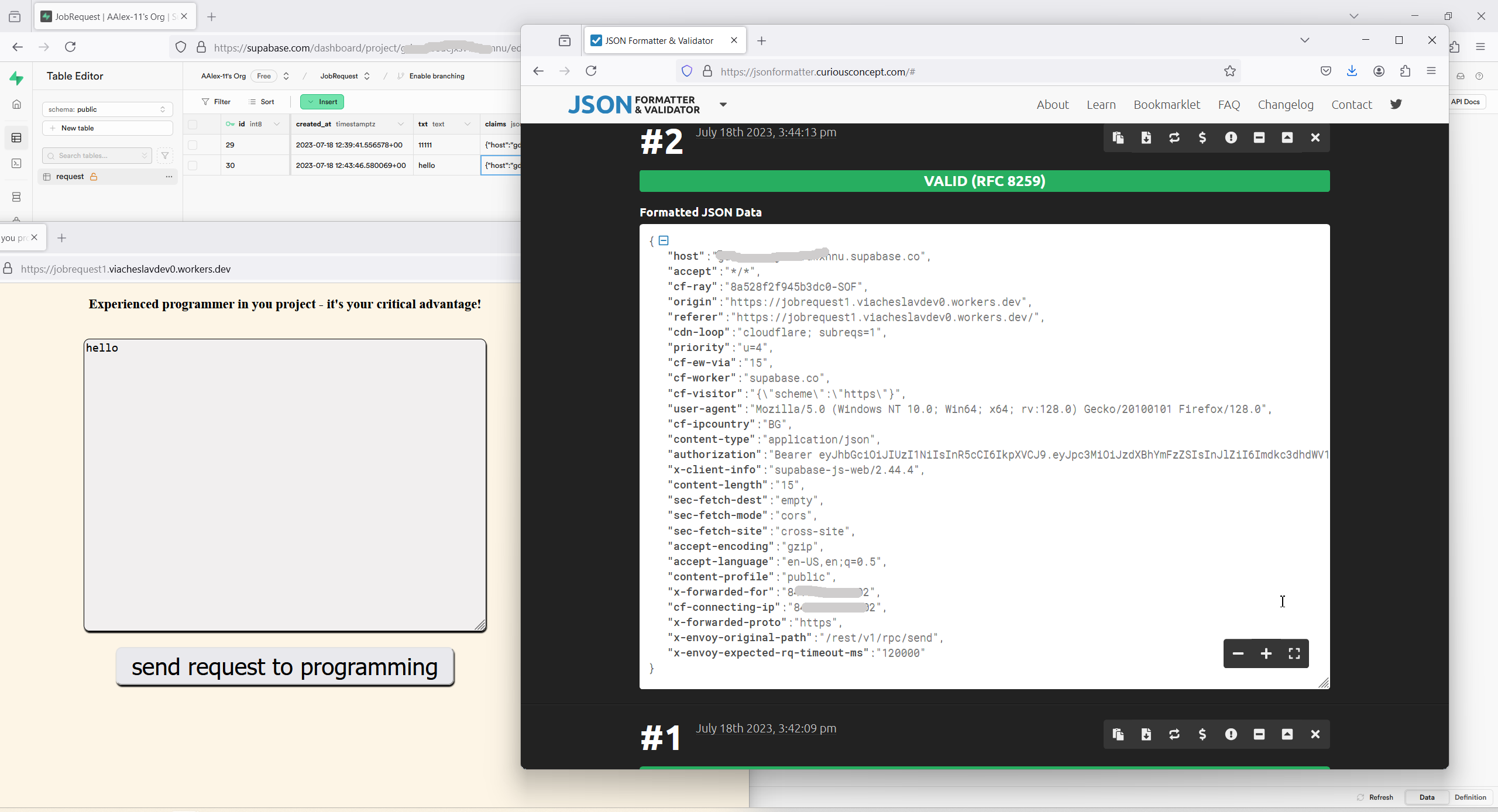Toggle the select-all rows header checkbox

(193, 124)
